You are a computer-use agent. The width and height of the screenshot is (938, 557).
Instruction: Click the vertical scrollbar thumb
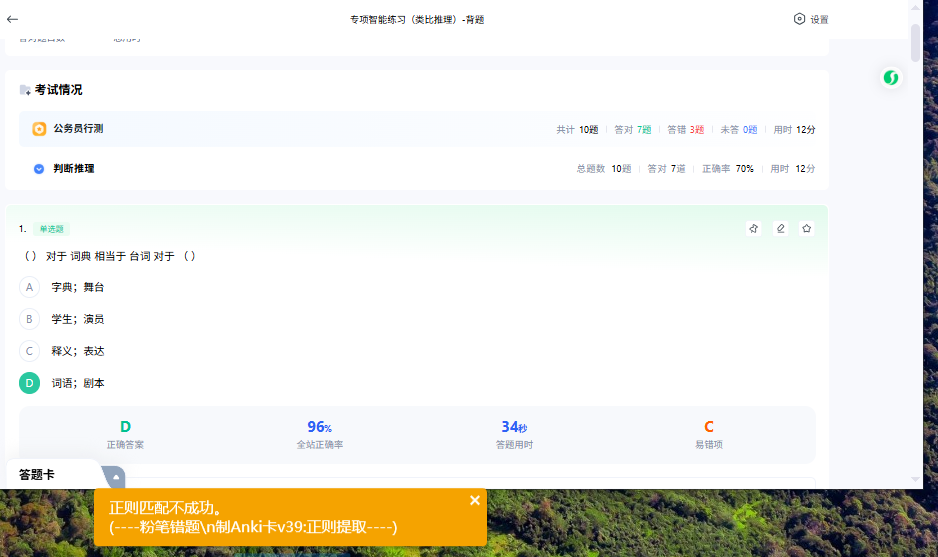click(x=915, y=43)
